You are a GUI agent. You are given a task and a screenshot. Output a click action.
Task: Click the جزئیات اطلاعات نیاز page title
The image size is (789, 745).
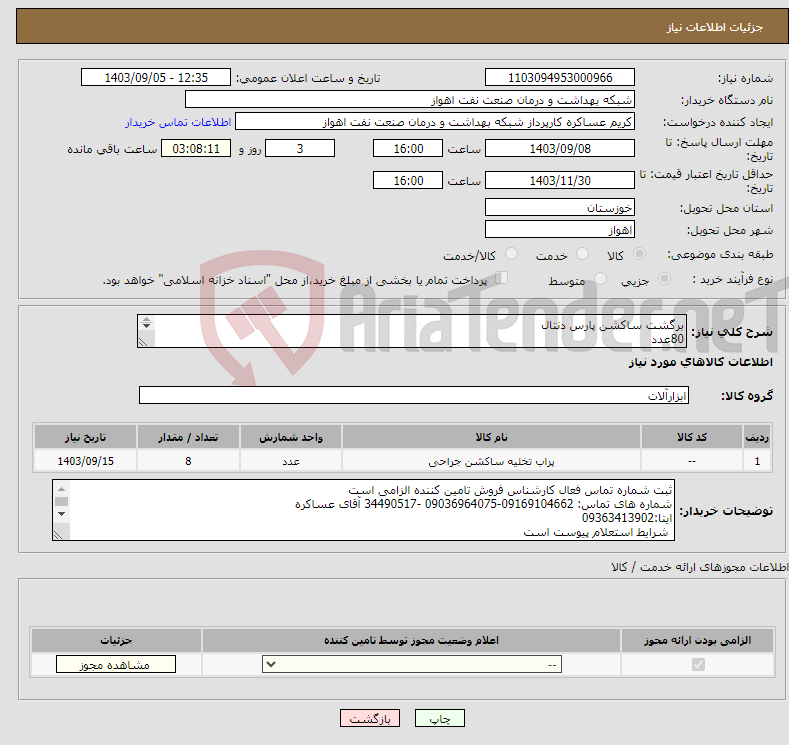point(715,27)
